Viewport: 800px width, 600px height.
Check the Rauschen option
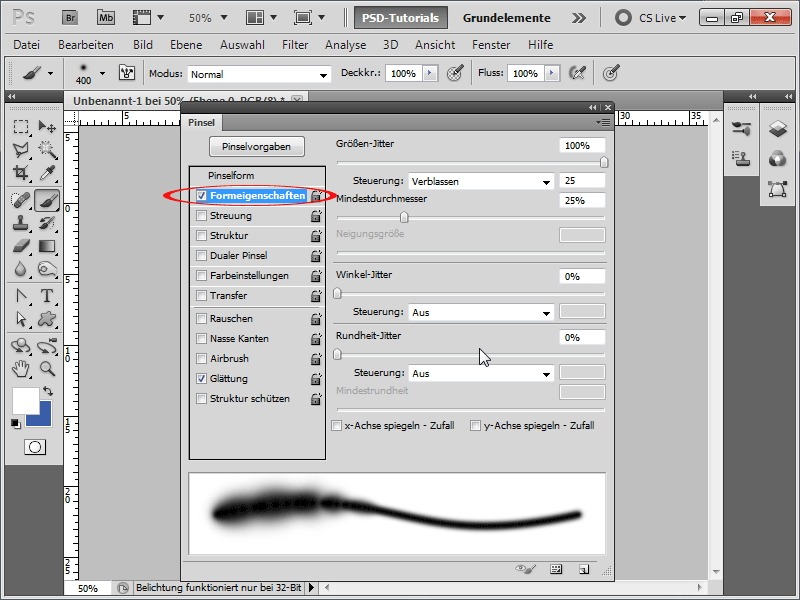(202, 318)
